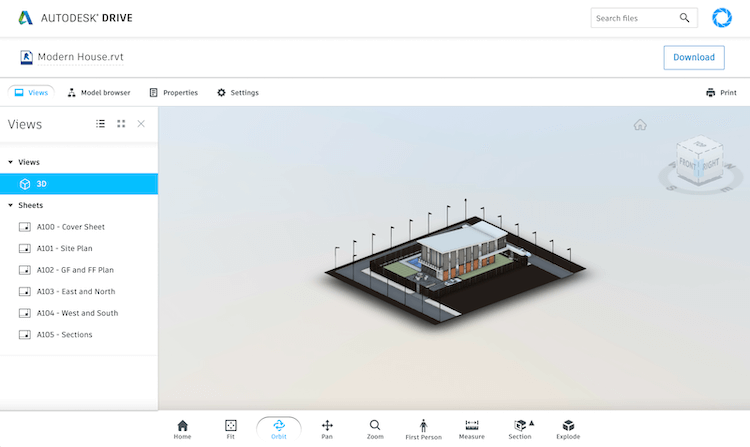The width and height of the screenshot is (750, 447).
Task: Click the TOP face of the view cube
Action: click(700, 143)
